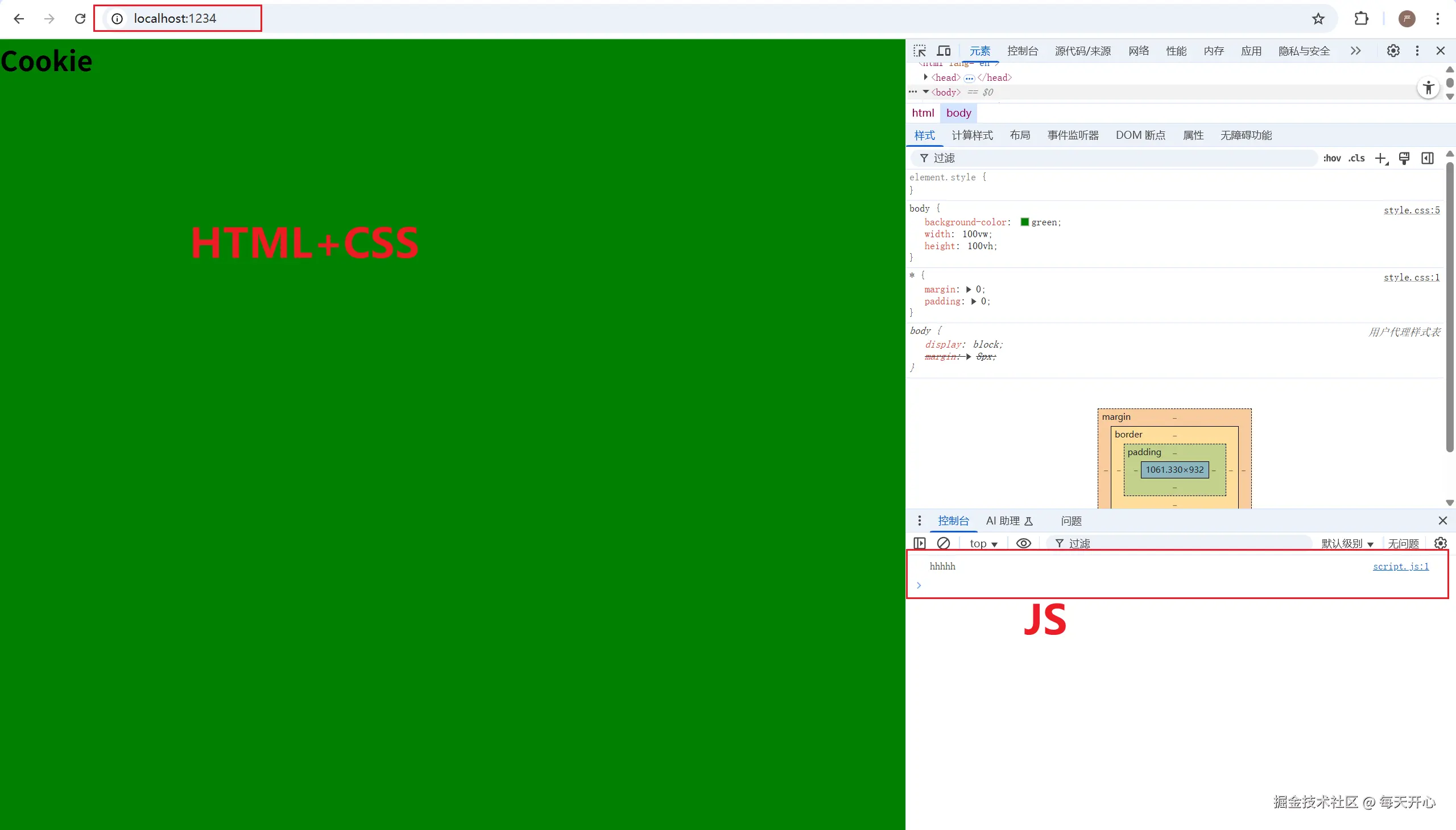
Task: Click the green background-color swatch
Action: pos(1025,222)
